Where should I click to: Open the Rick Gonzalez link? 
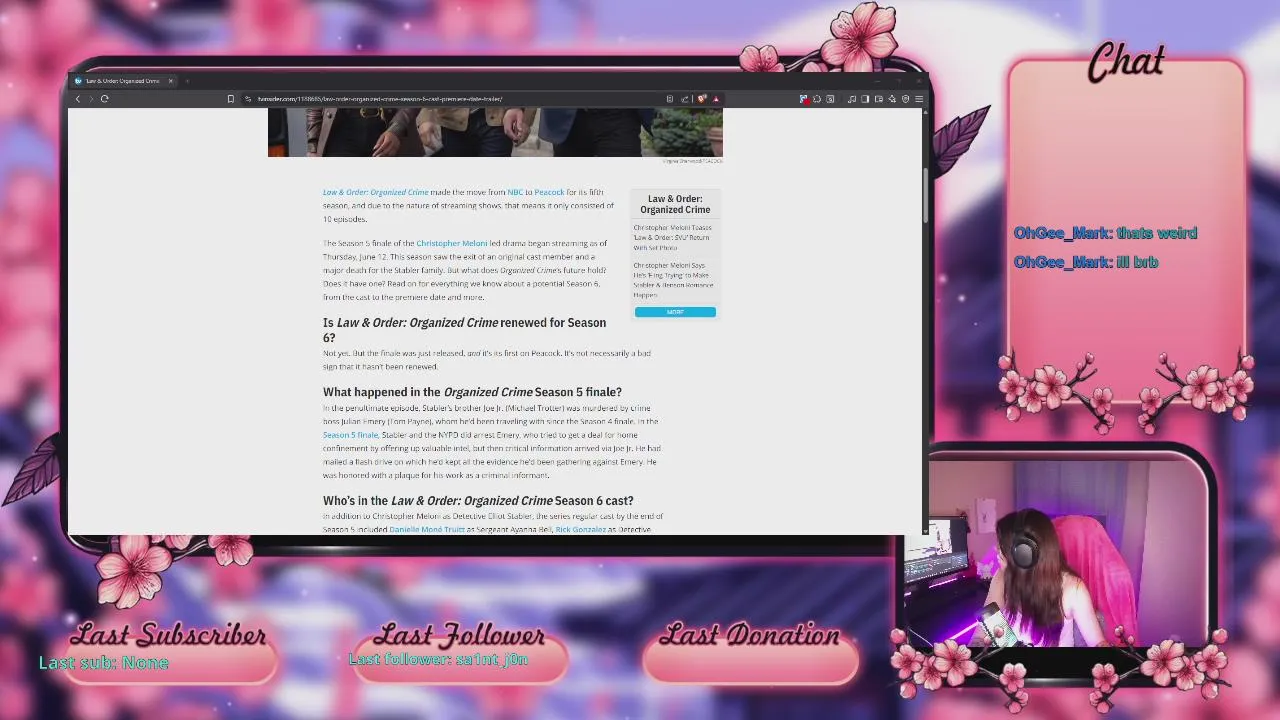581,529
